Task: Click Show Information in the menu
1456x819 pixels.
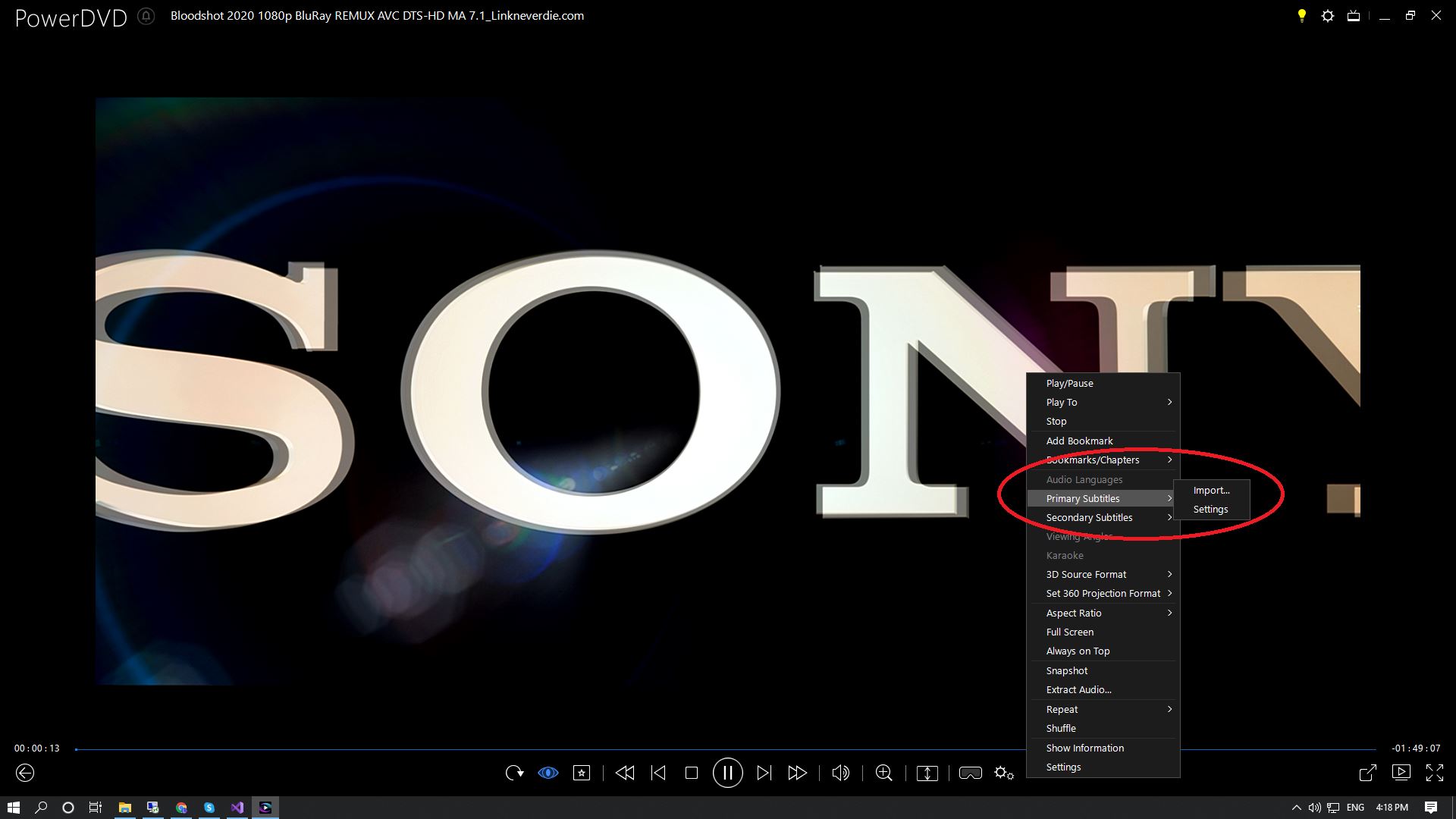Action: pos(1084,748)
